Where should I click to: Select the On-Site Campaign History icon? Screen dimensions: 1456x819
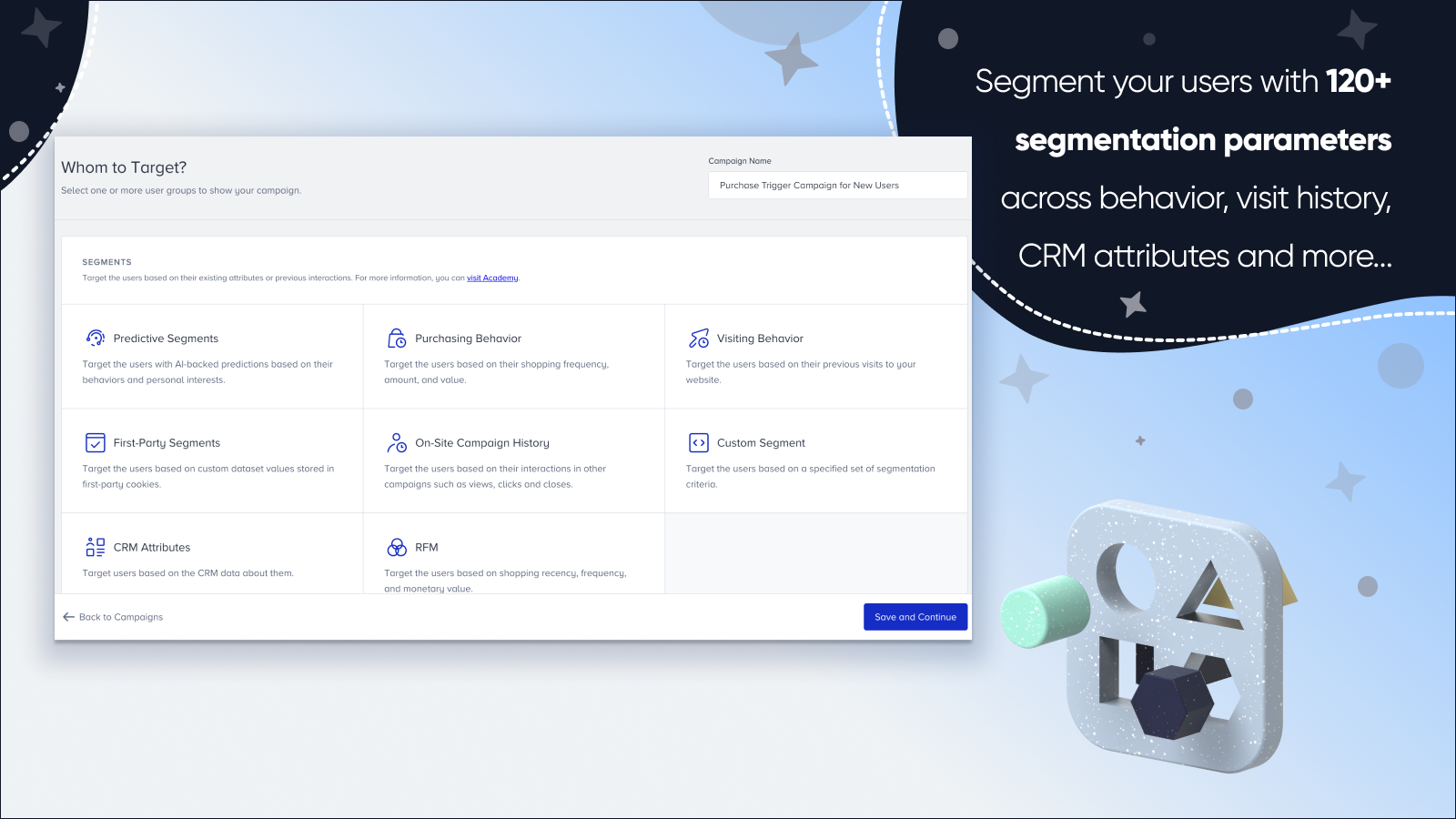[x=396, y=442]
